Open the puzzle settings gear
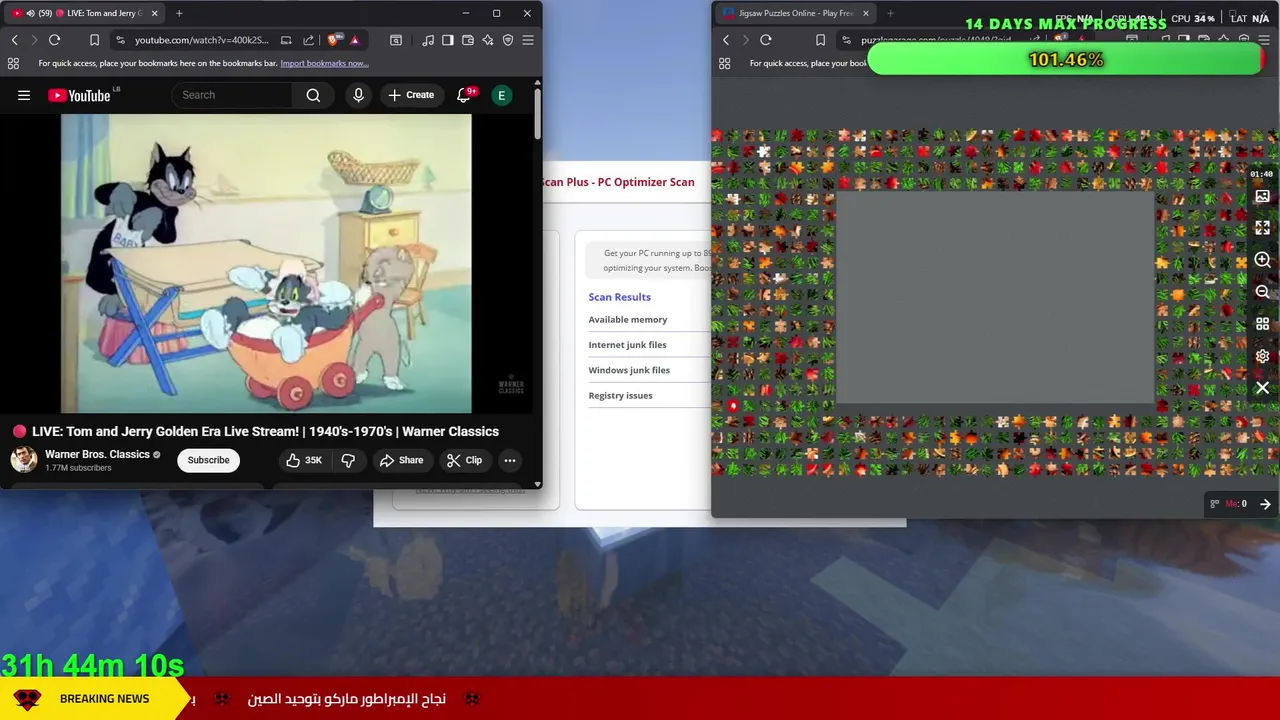This screenshot has height=720, width=1280. pos(1262,356)
